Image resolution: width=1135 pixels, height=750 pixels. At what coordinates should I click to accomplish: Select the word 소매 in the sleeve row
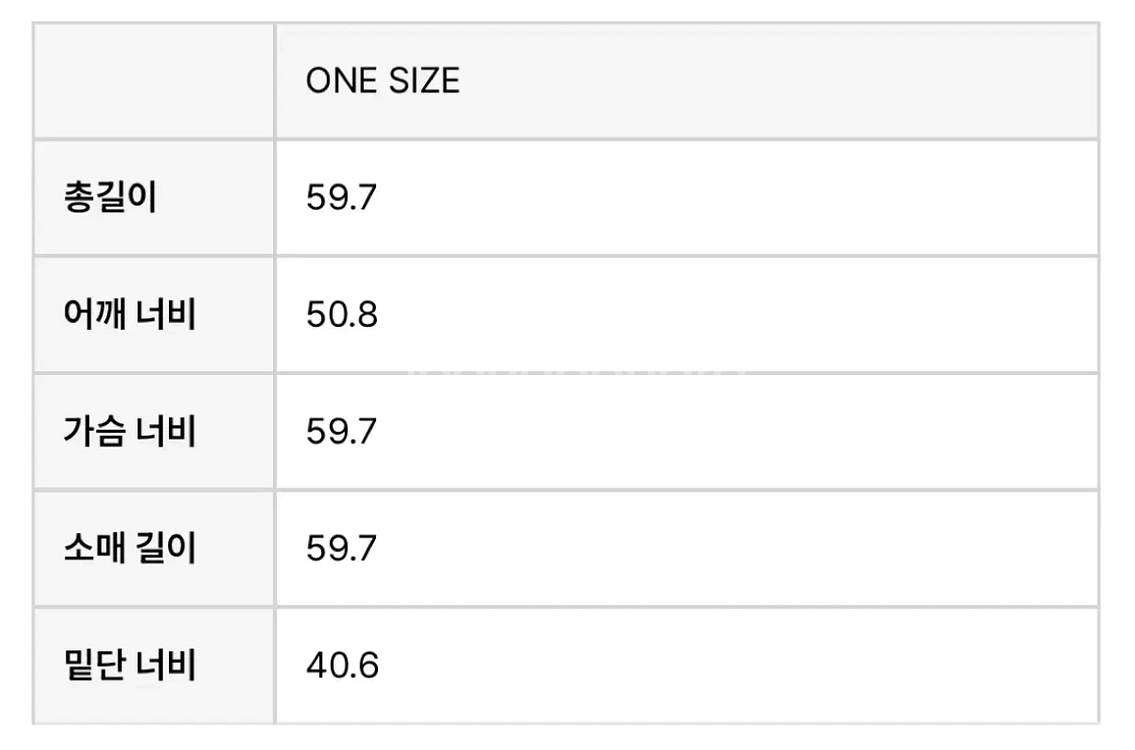click(x=95, y=548)
